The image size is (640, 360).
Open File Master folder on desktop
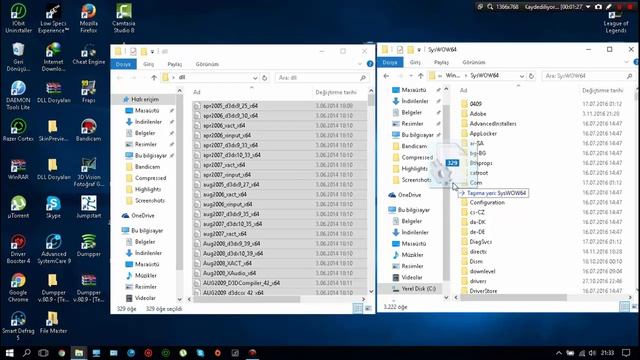click(x=53, y=322)
